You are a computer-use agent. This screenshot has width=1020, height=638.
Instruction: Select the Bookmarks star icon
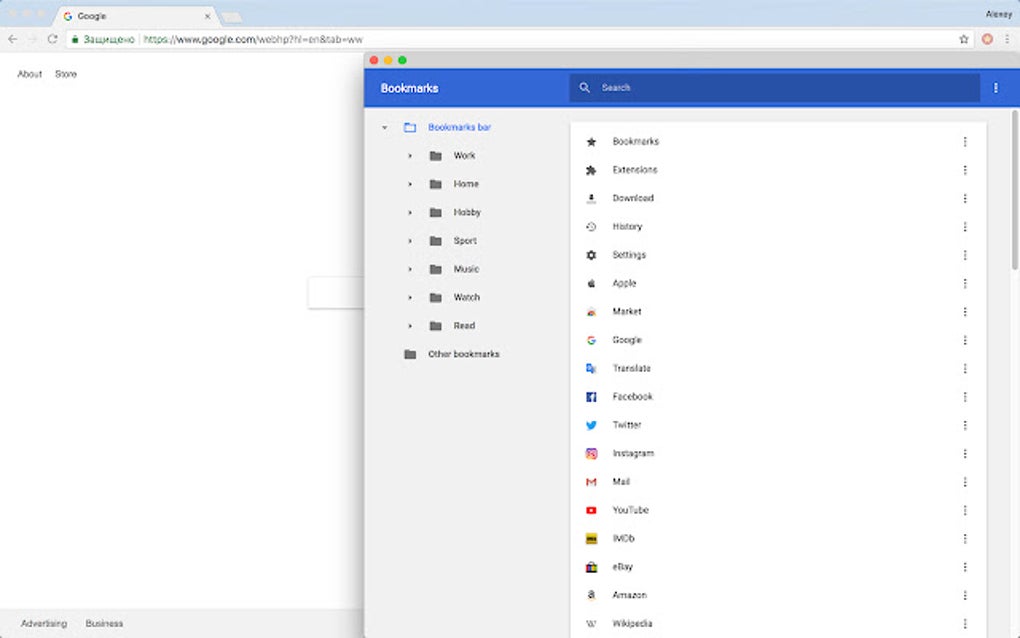point(590,141)
